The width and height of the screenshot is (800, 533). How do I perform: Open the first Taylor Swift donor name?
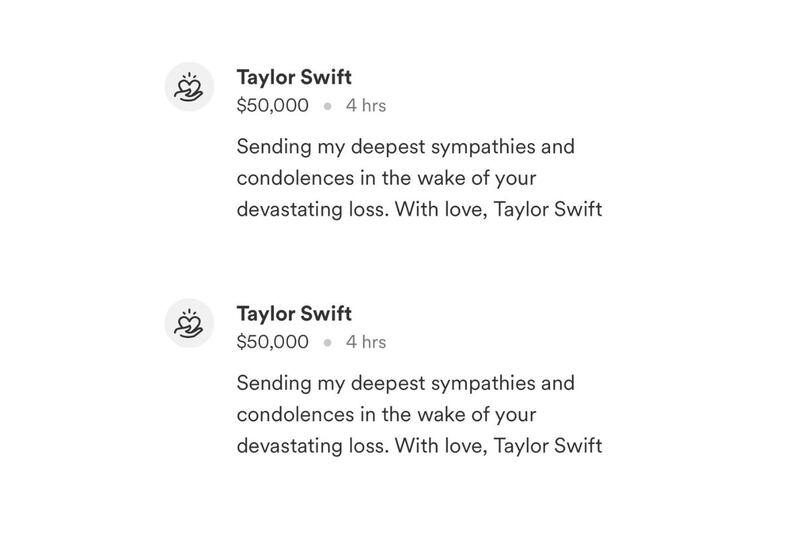(294, 77)
